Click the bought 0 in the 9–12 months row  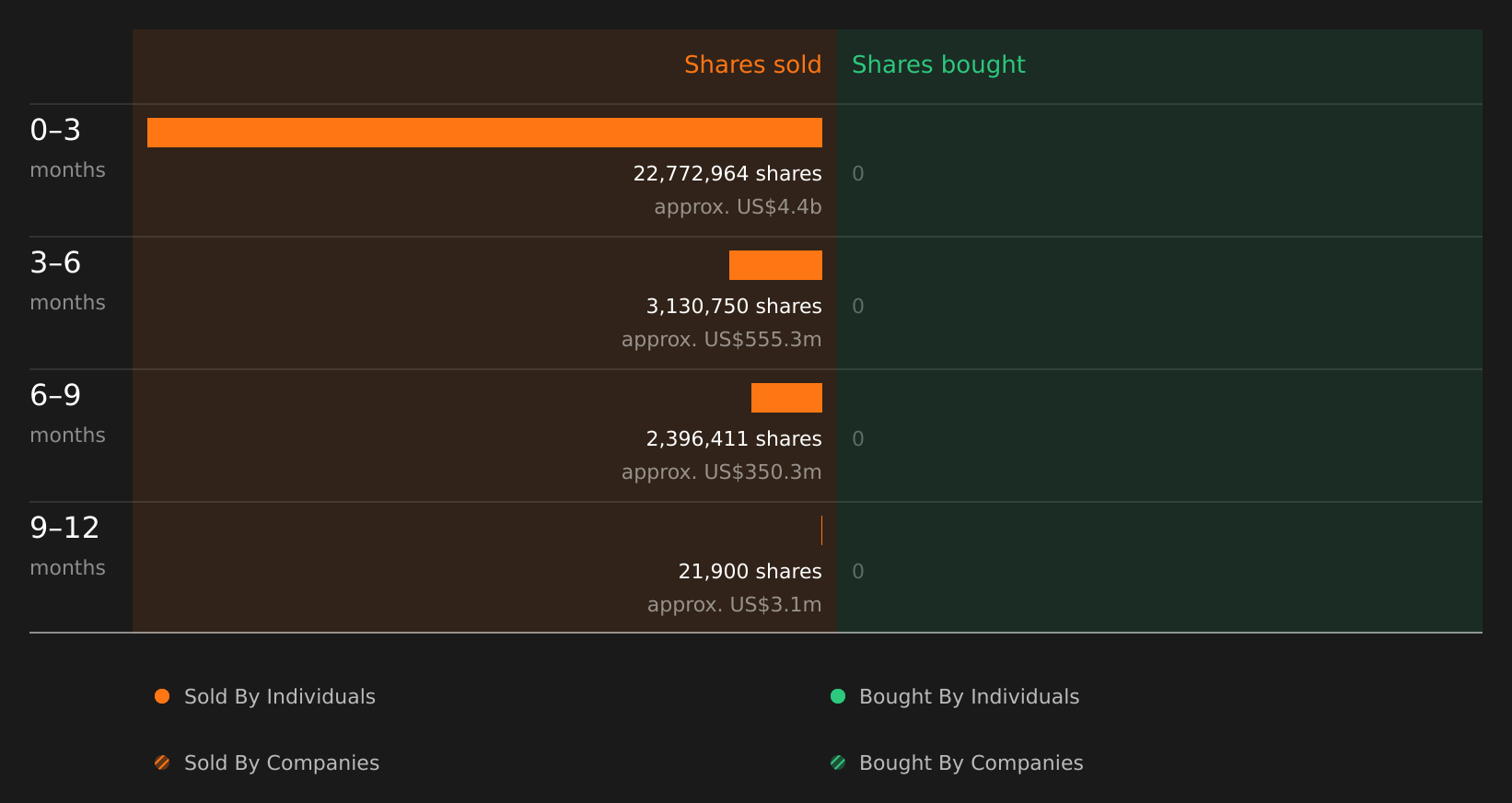point(858,572)
